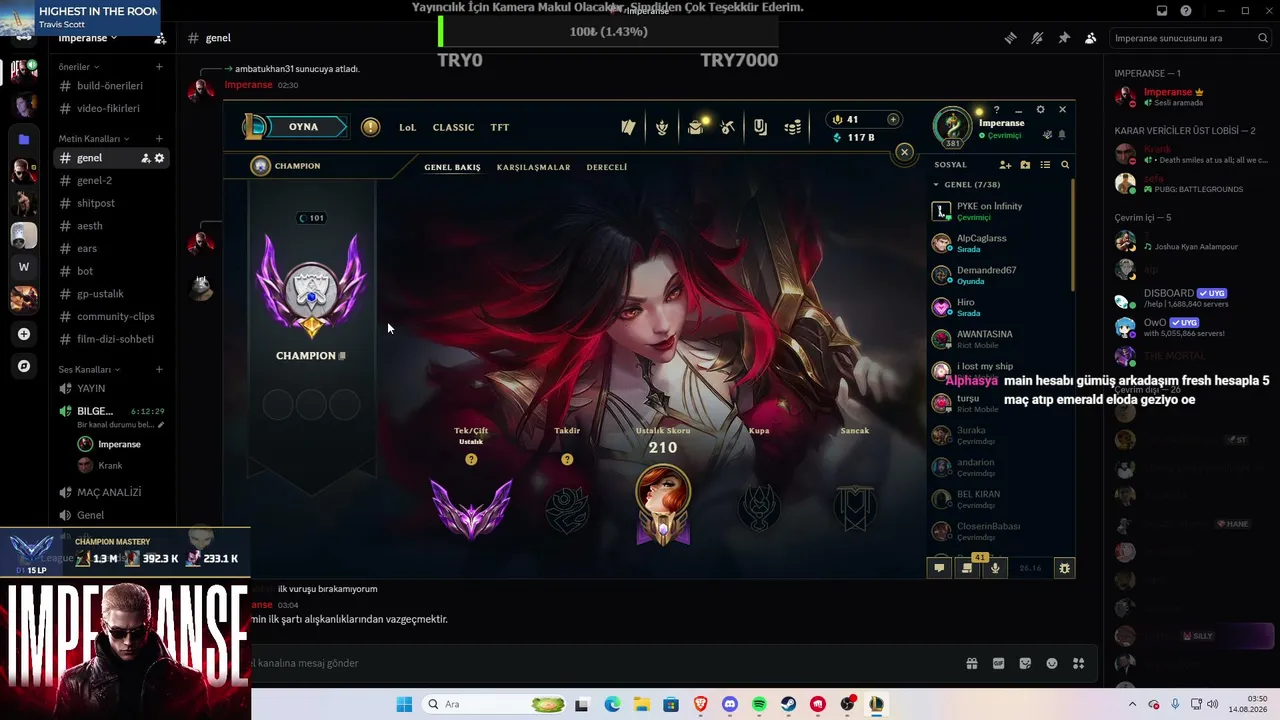Click the help icon under Takdir
The image size is (1280, 720).
[567, 459]
